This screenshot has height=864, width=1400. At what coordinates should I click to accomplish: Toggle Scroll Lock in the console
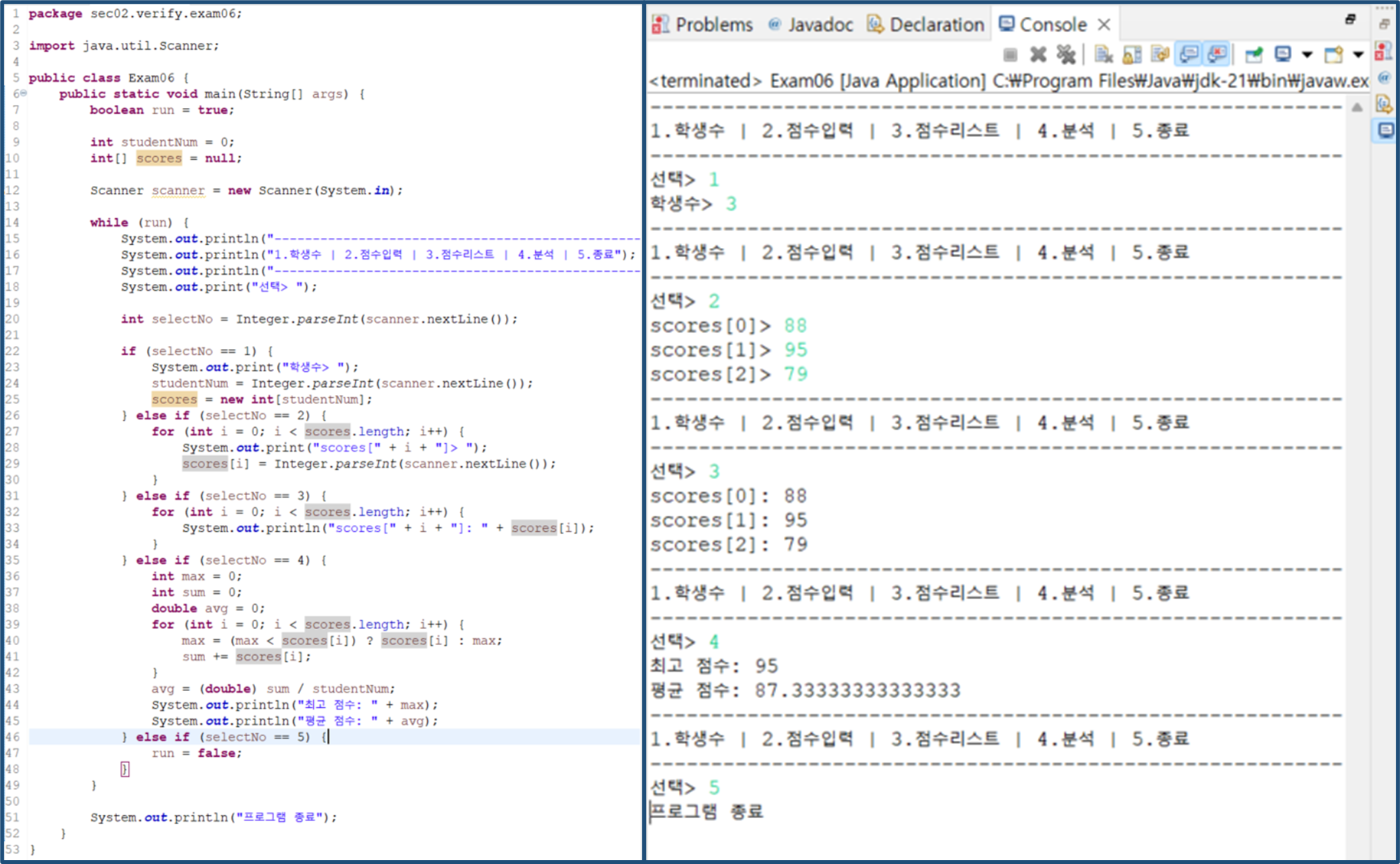coord(1132,54)
